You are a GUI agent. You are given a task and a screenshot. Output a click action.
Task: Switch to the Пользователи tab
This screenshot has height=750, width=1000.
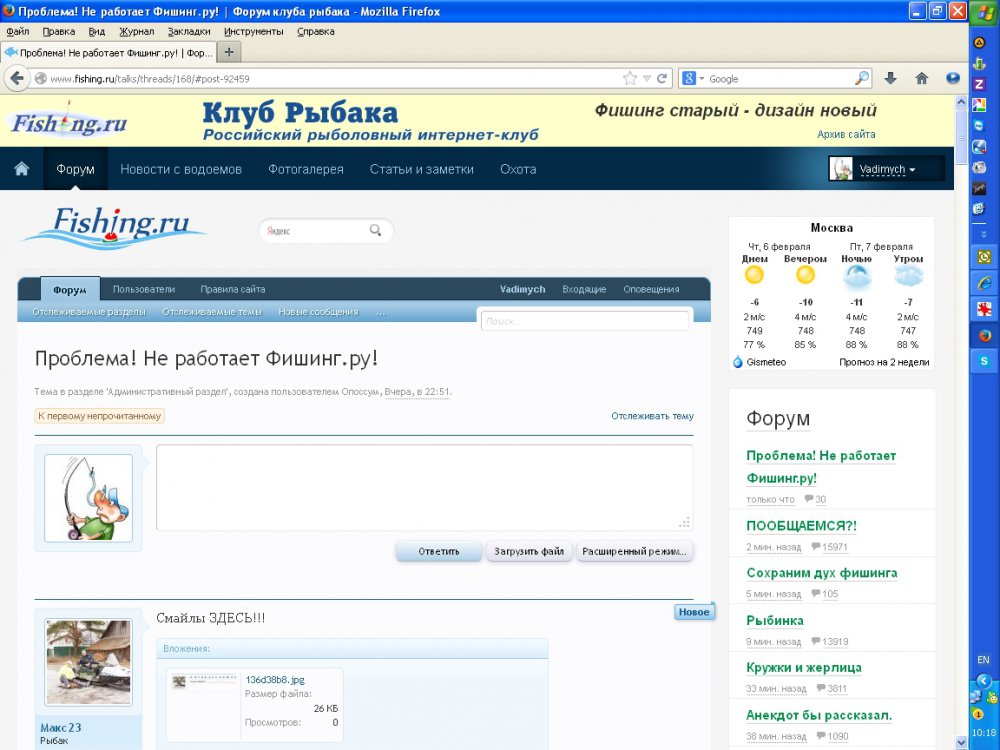point(143,289)
